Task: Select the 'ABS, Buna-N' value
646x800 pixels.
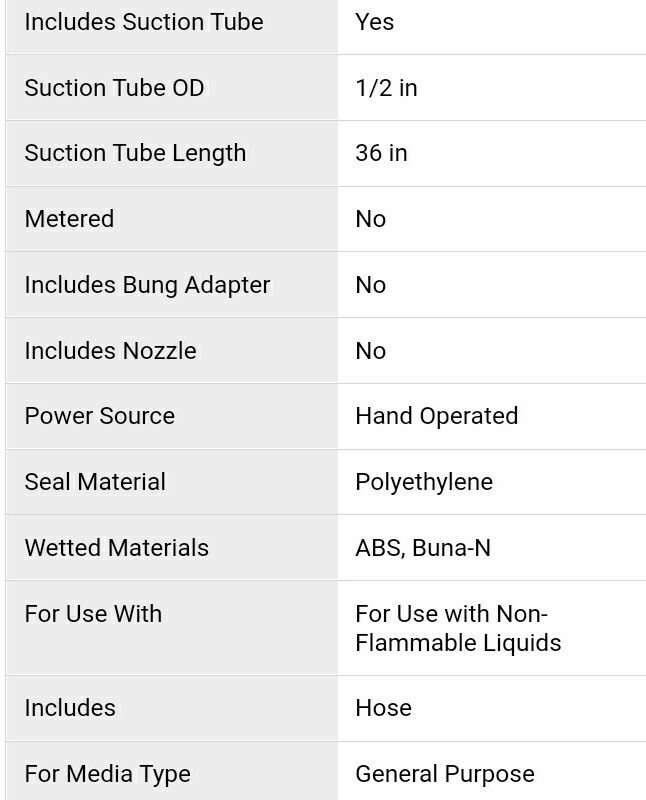Action: [x=423, y=548]
